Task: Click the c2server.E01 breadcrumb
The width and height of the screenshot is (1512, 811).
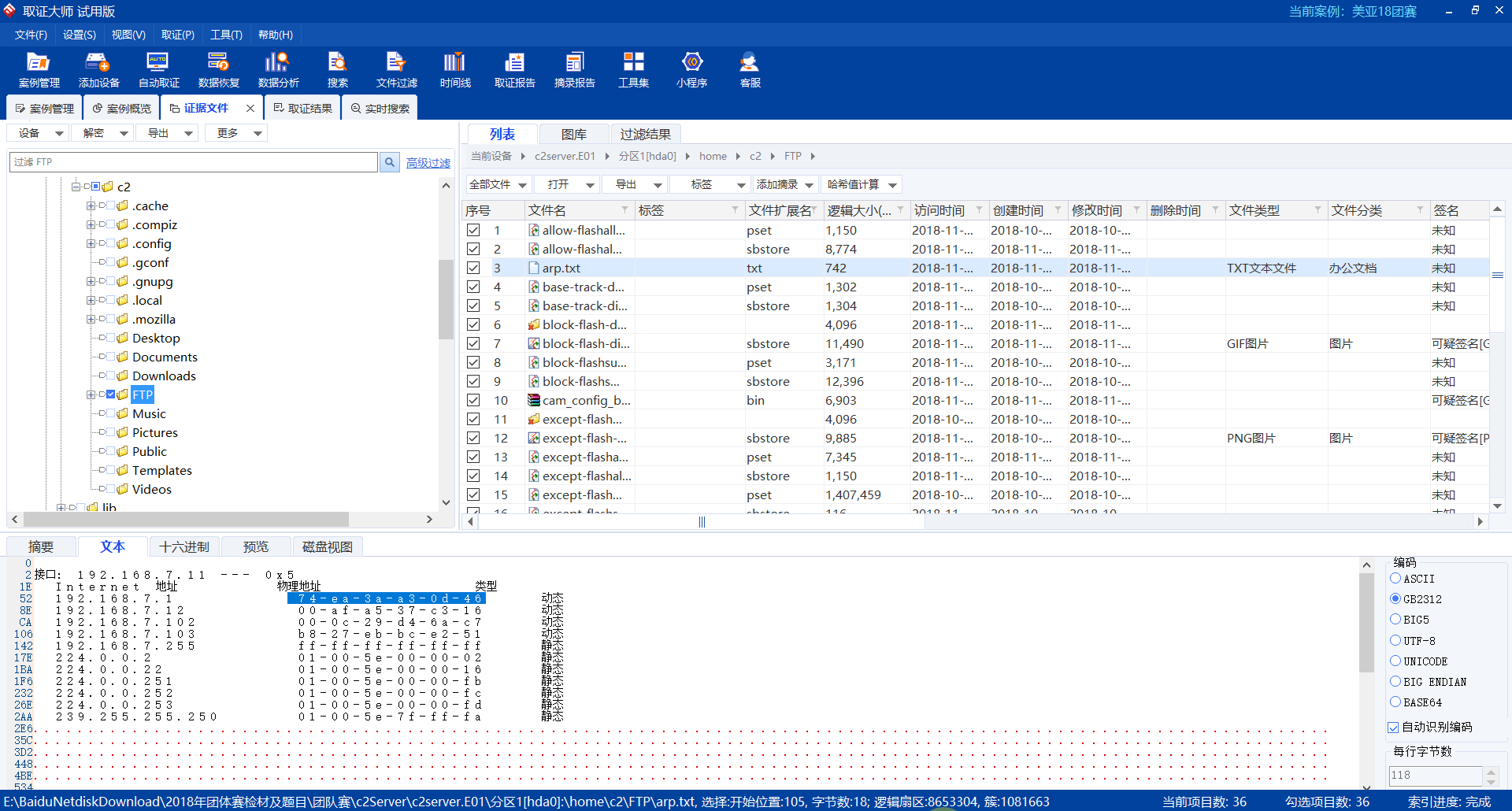Action: pyautogui.click(x=565, y=156)
